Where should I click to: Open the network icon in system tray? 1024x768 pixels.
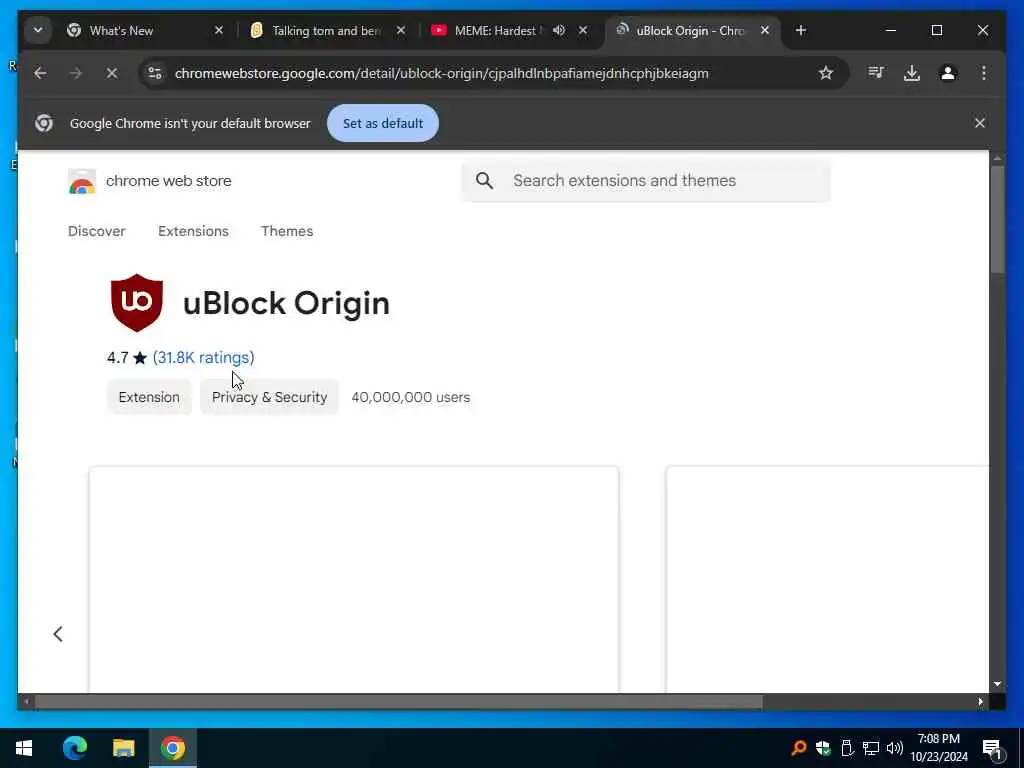point(871,748)
